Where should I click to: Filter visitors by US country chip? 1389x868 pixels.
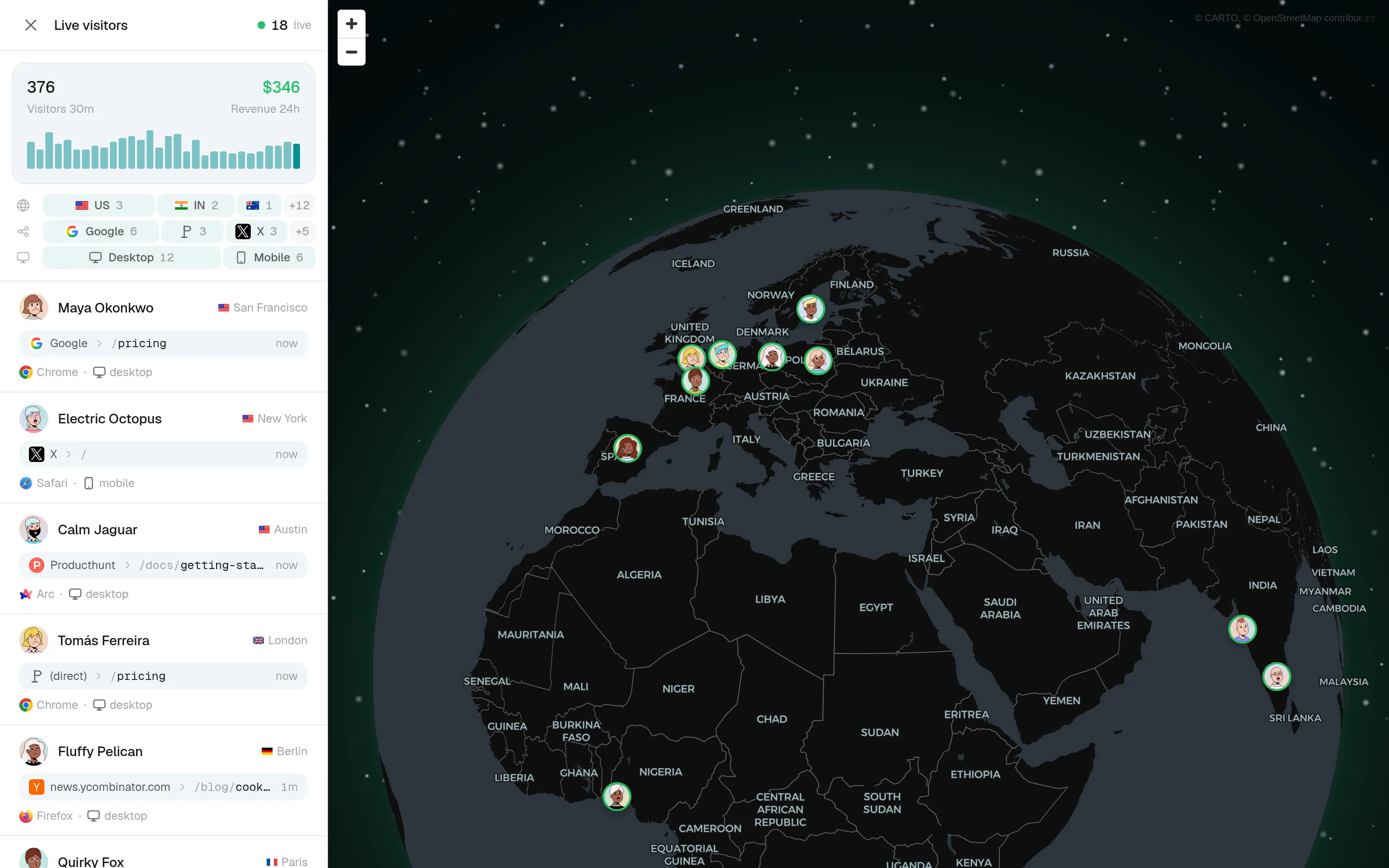(x=99, y=205)
